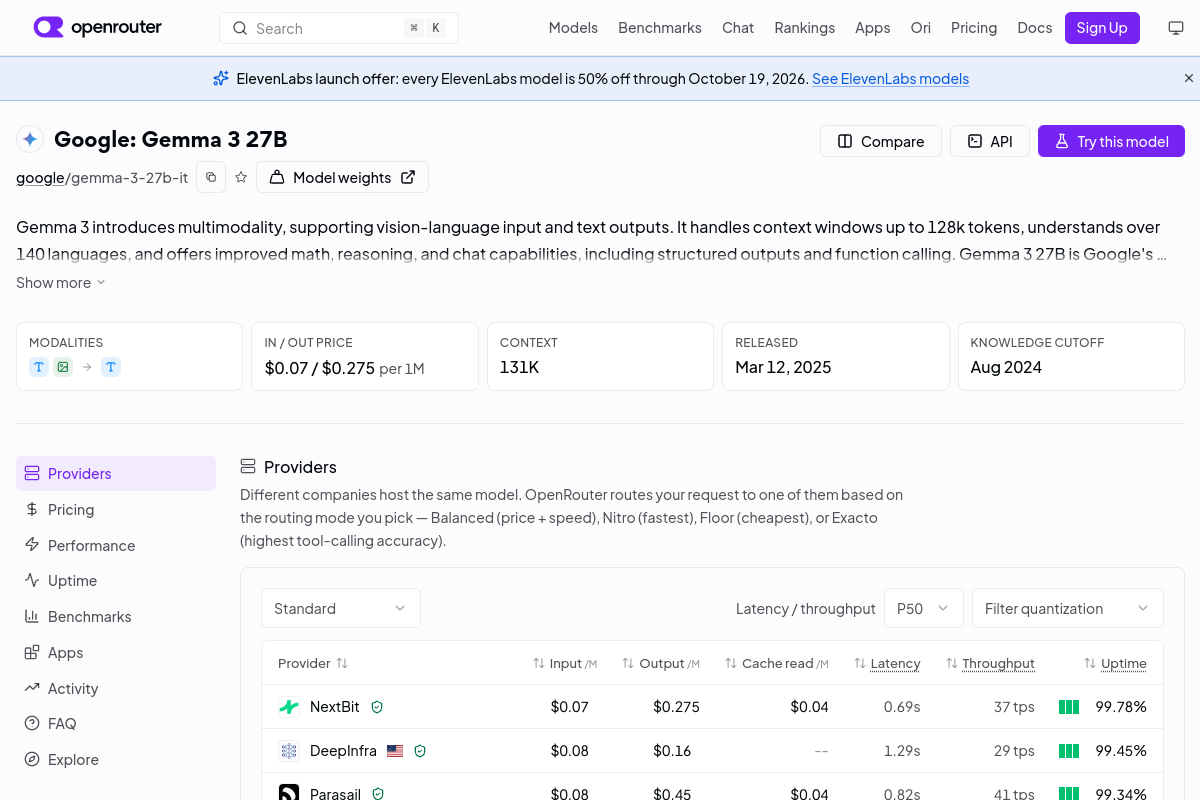
Task: Dismiss the ElevenLabs offer banner
Action: pyautogui.click(x=1189, y=78)
